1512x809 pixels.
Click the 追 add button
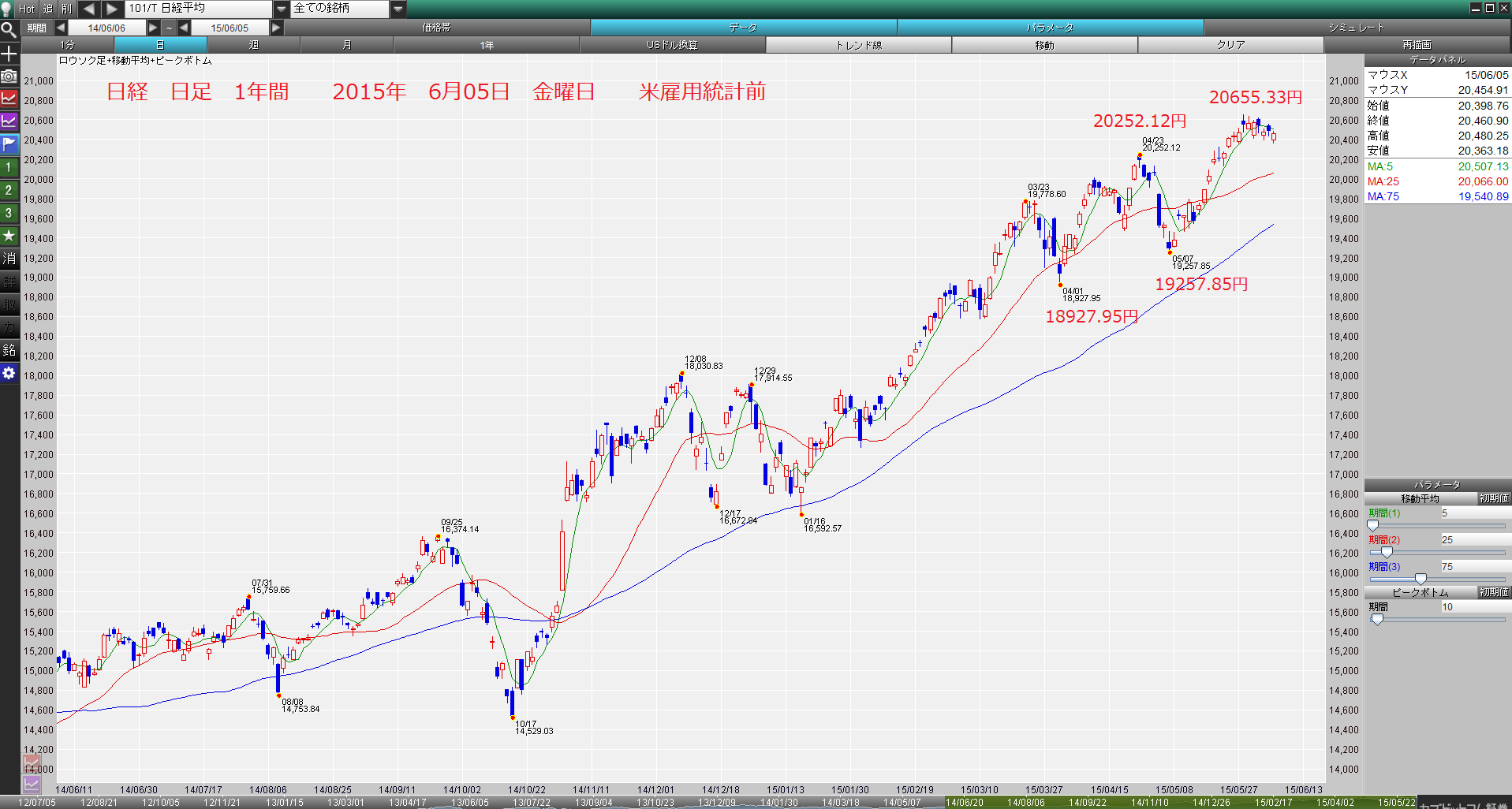click(47, 9)
